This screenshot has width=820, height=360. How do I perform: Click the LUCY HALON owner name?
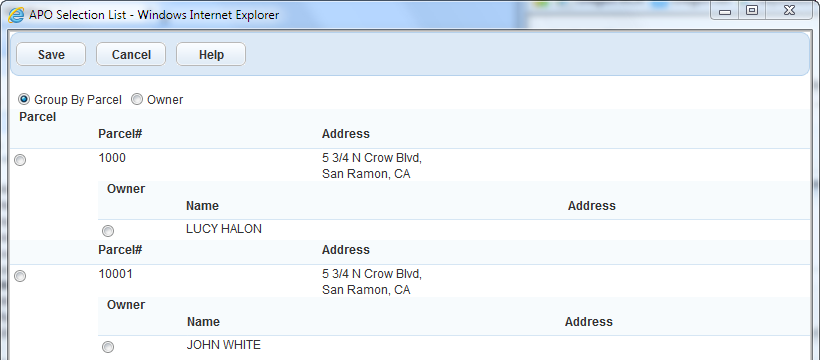(x=224, y=229)
